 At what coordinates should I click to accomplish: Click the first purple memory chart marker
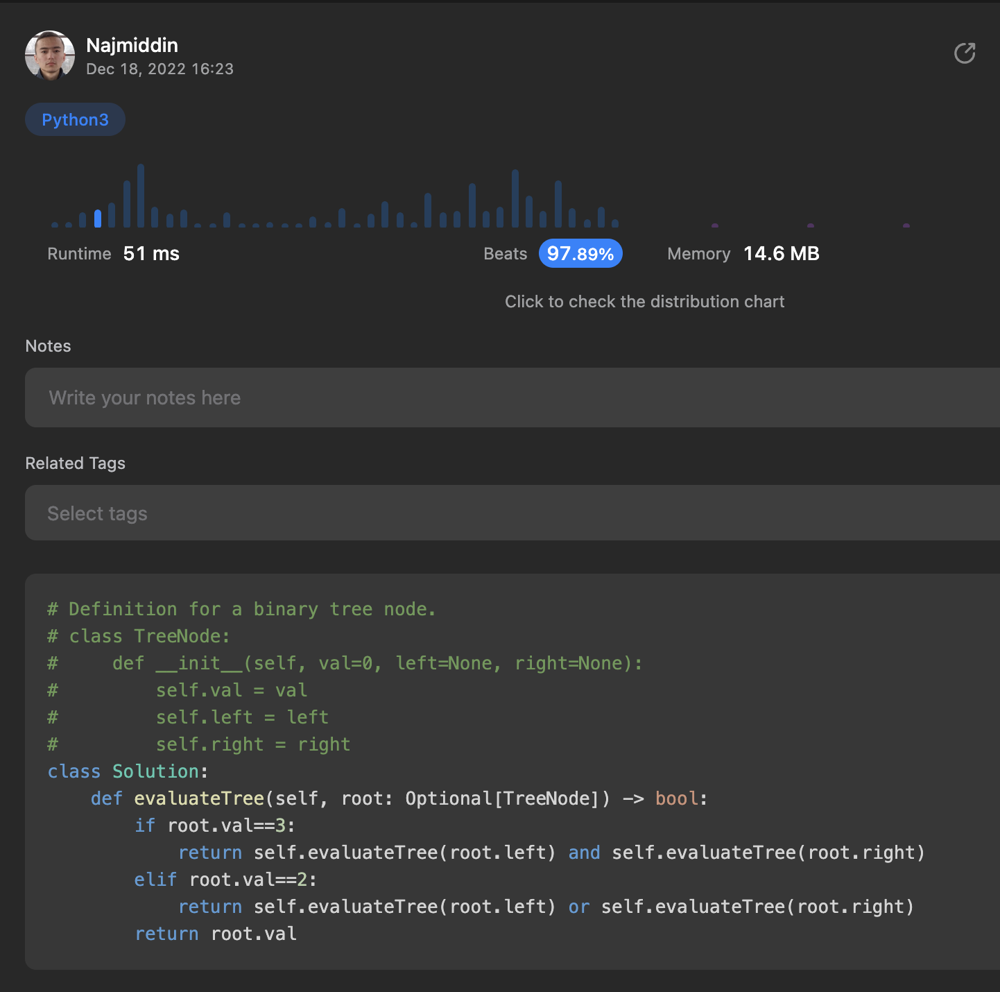pyautogui.click(x=715, y=225)
